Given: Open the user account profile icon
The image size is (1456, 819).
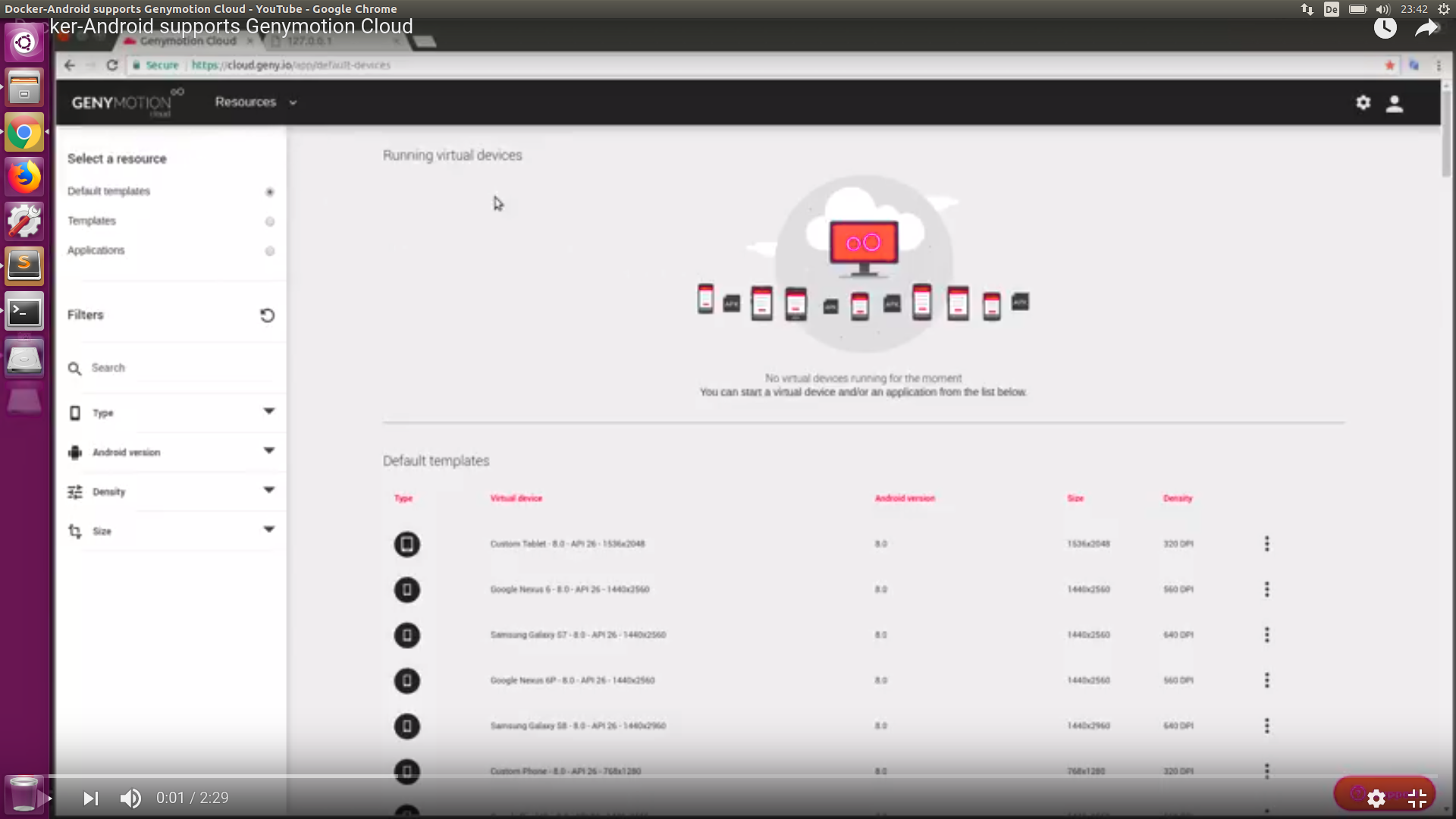Looking at the screenshot, I should (1394, 103).
